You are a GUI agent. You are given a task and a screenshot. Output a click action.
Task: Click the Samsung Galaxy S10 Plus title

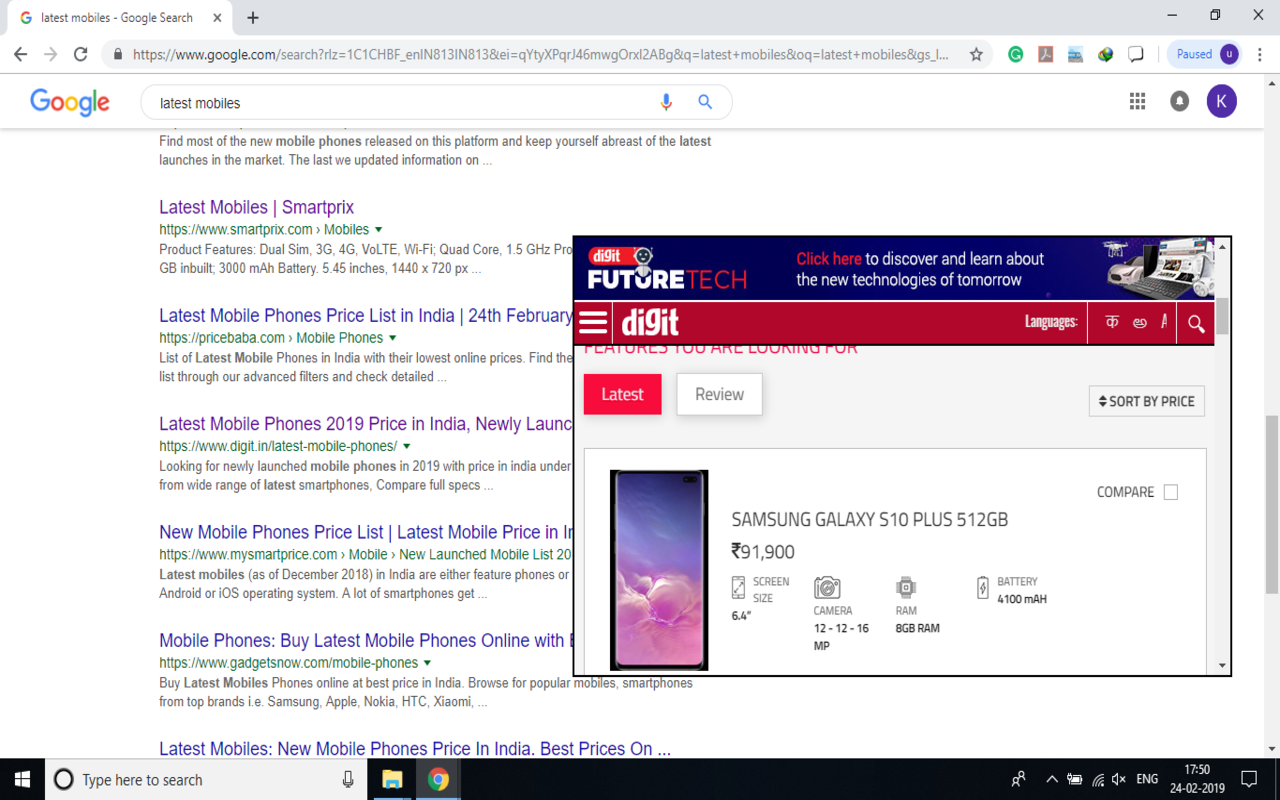point(870,520)
